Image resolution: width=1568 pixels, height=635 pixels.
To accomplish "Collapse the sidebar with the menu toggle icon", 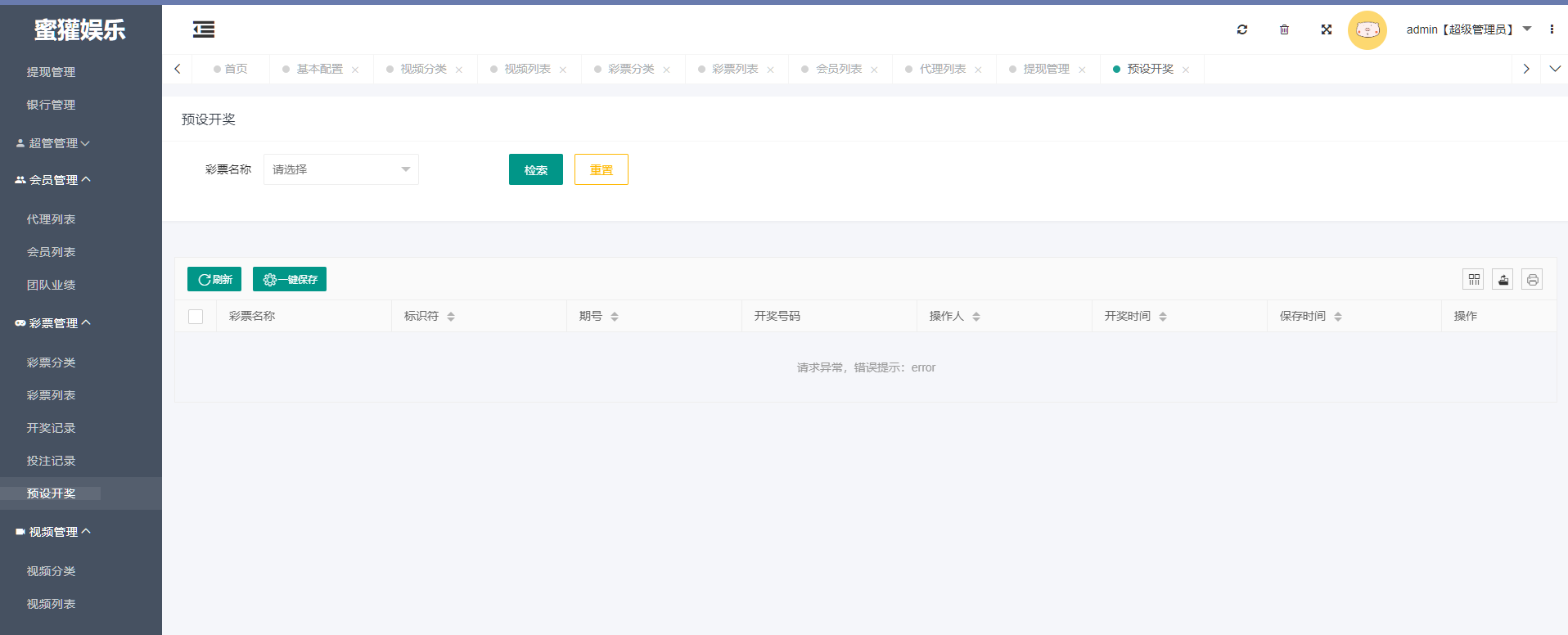I will [204, 30].
